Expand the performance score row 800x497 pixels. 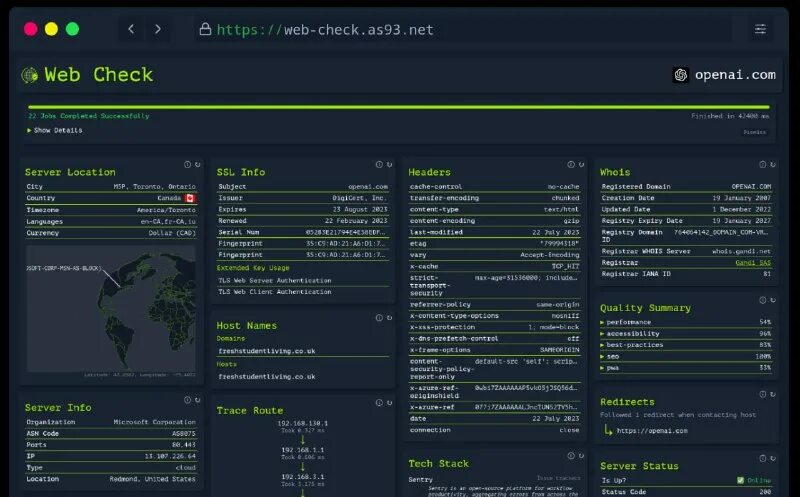(x=686, y=322)
